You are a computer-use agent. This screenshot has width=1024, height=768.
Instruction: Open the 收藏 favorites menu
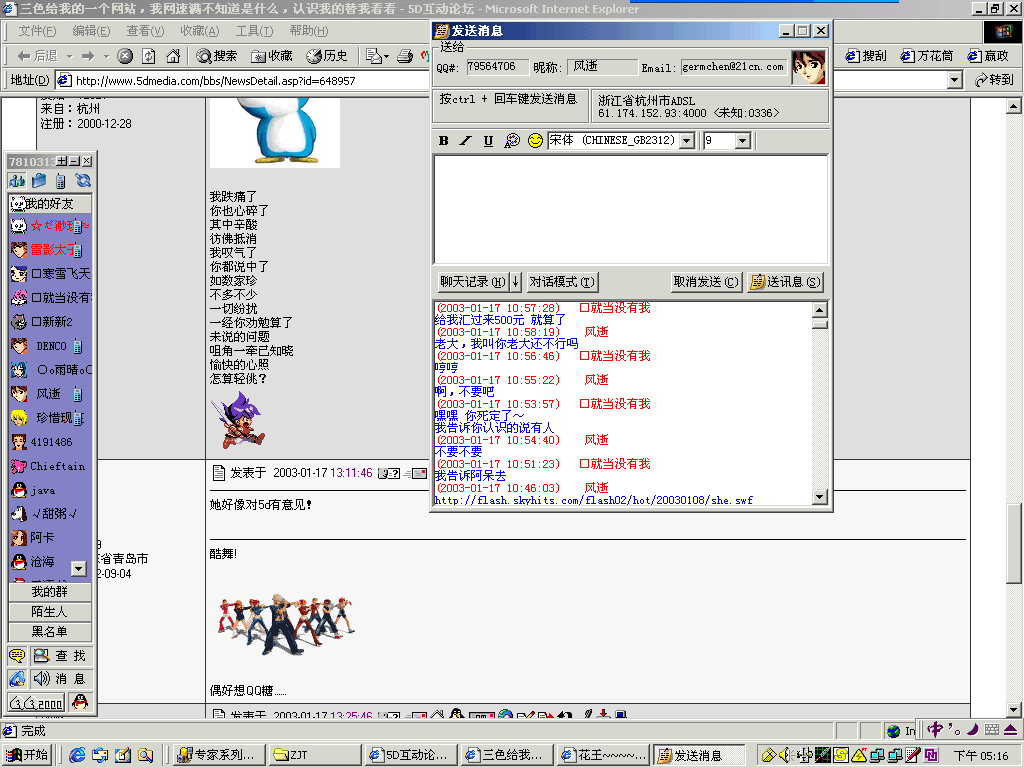tap(199, 31)
